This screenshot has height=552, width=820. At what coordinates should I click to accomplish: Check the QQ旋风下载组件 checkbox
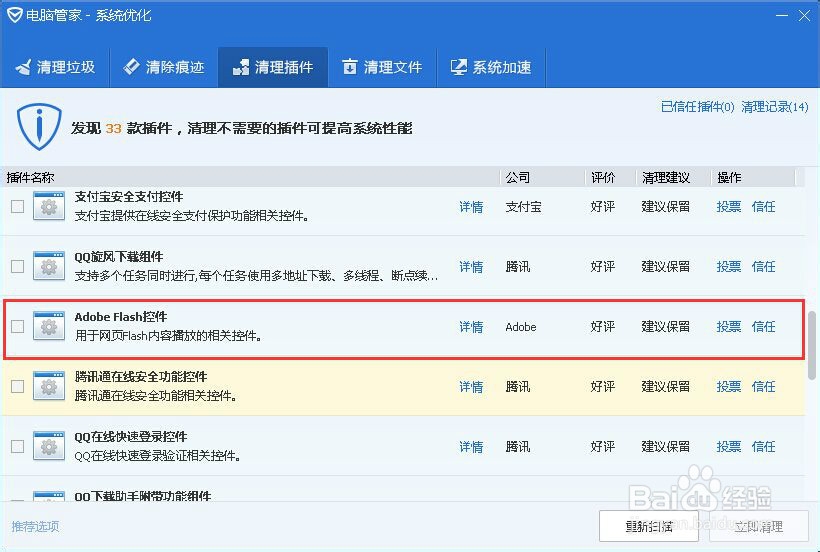point(18,267)
